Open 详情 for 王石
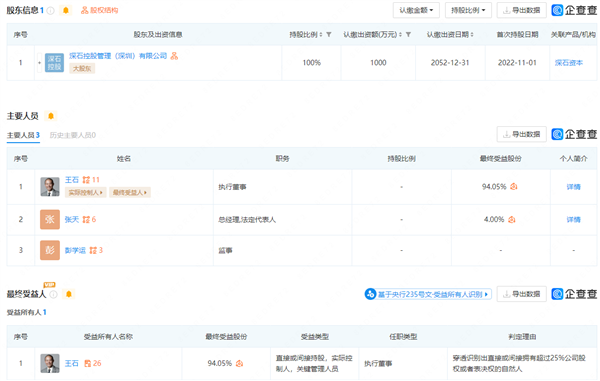This screenshot has width=600, height=381. coord(573,187)
